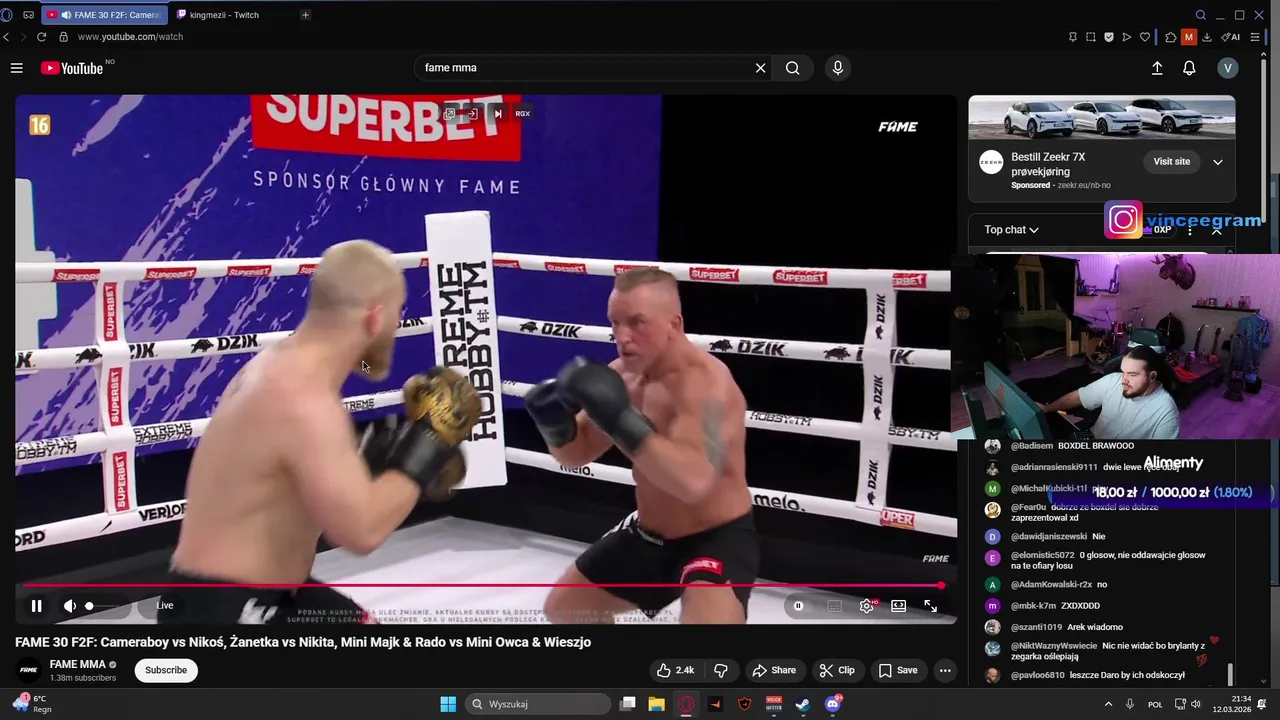Open video settings gear
The height and width of the screenshot is (720, 1280).
pos(867,606)
